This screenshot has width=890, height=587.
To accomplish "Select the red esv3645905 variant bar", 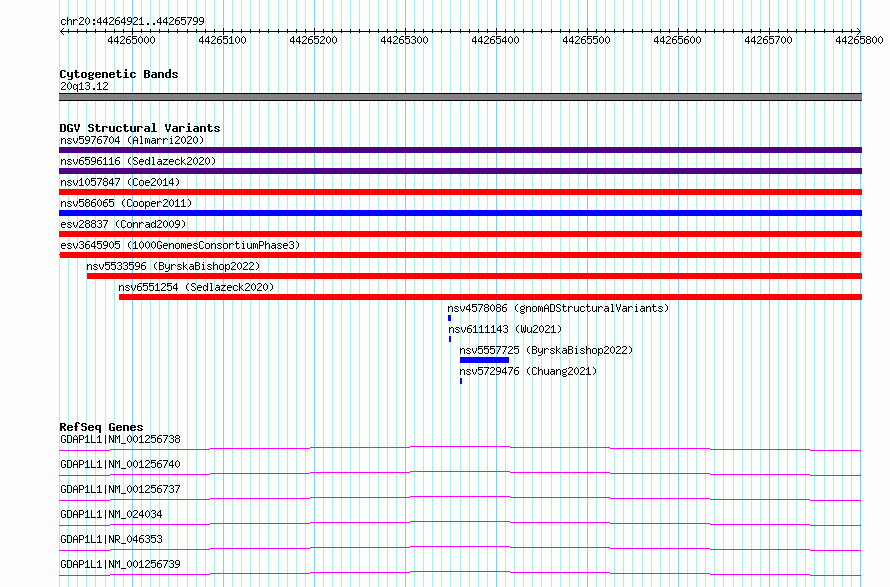I will (460, 255).
